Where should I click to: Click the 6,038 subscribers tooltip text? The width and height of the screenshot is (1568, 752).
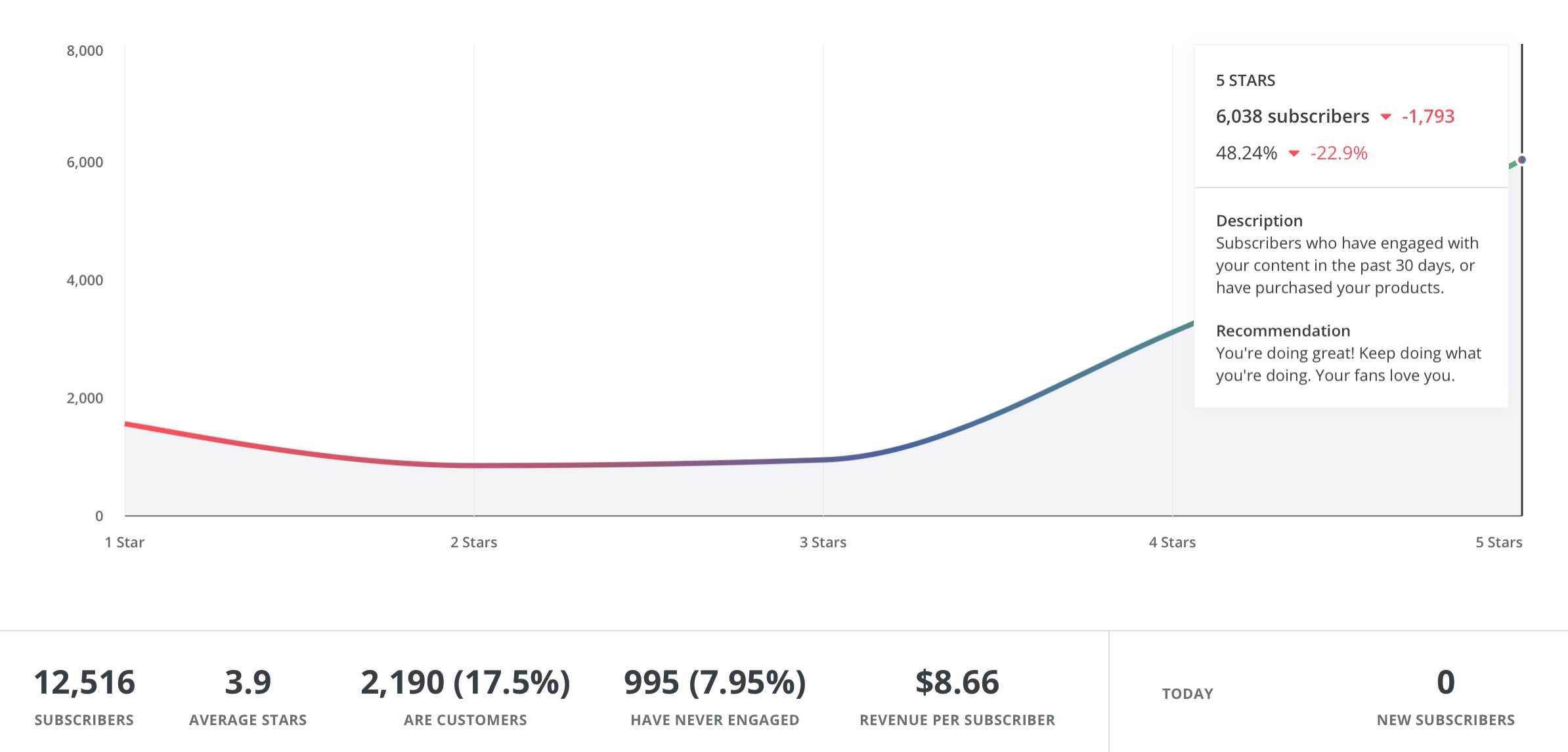click(1292, 117)
